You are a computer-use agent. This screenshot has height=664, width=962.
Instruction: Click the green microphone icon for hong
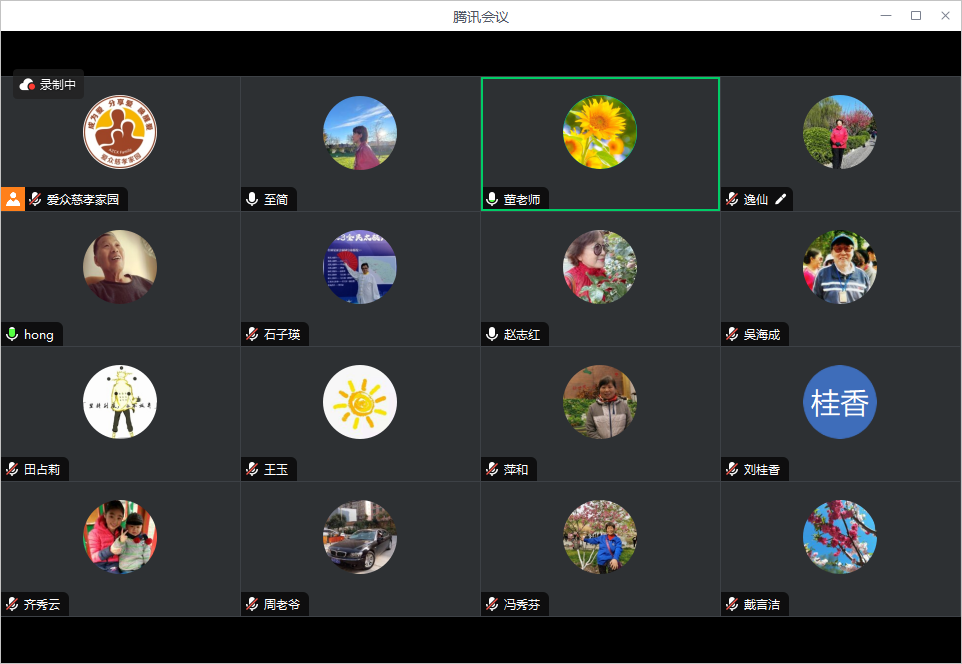coord(12,334)
